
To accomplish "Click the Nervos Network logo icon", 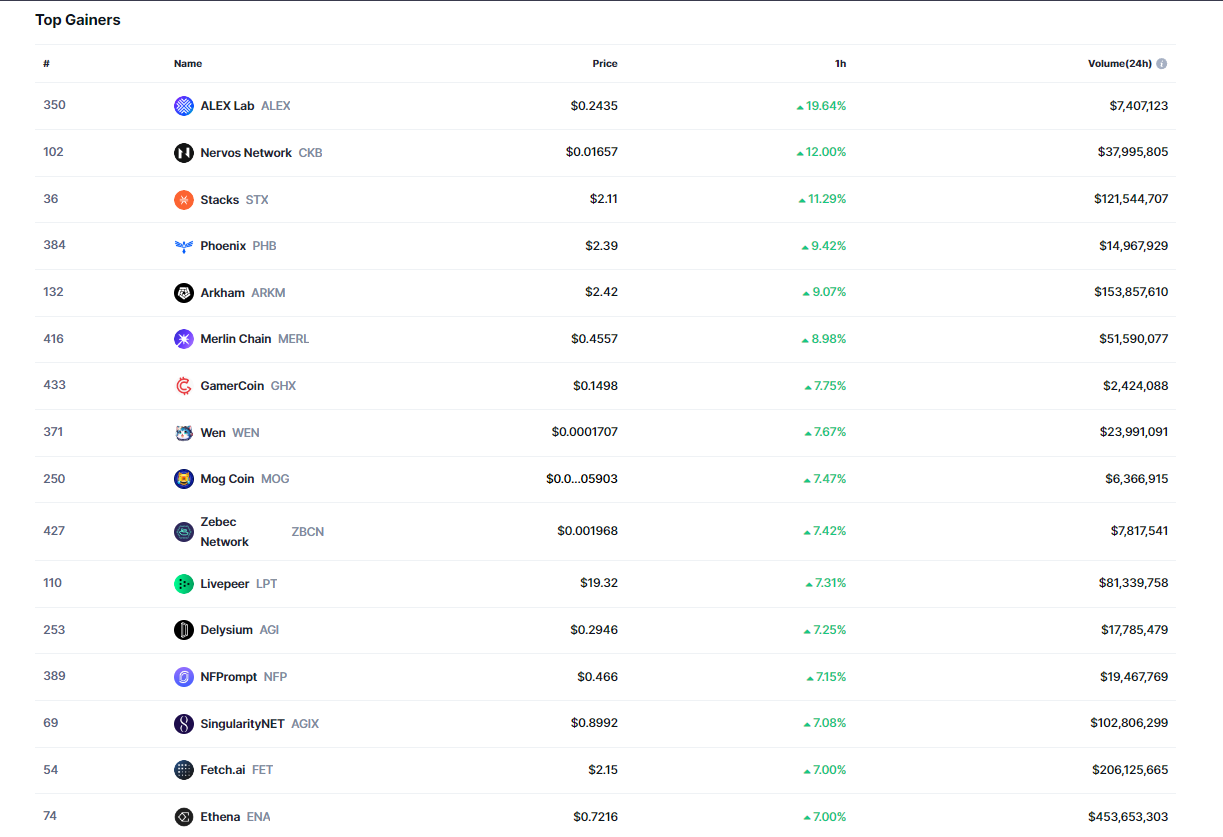I will point(184,153).
